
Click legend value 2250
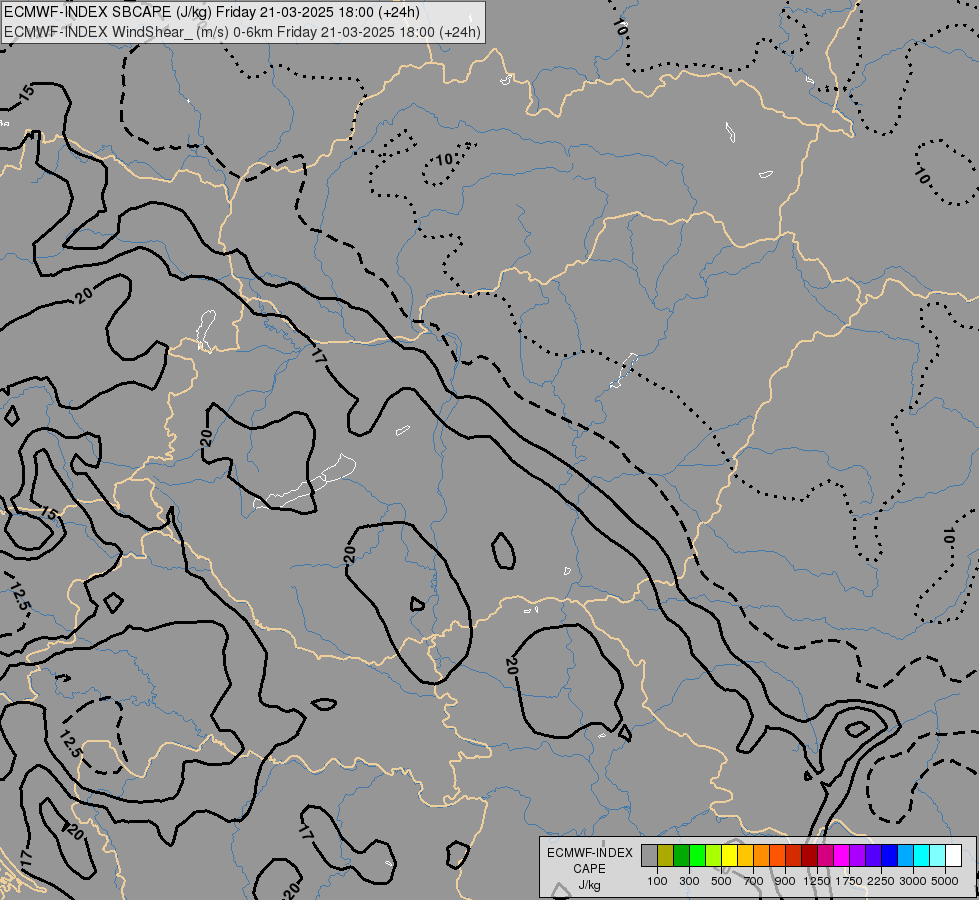(881, 881)
